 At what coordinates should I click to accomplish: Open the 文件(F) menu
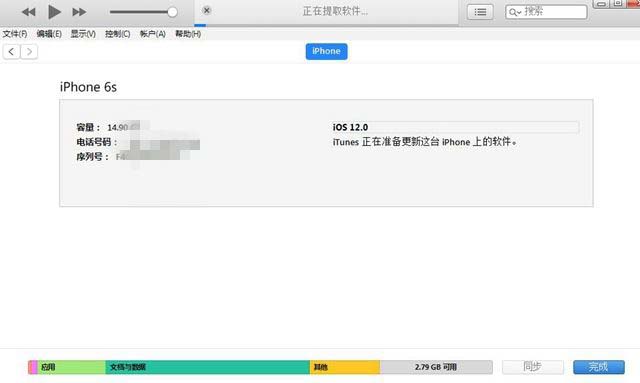(x=15, y=34)
